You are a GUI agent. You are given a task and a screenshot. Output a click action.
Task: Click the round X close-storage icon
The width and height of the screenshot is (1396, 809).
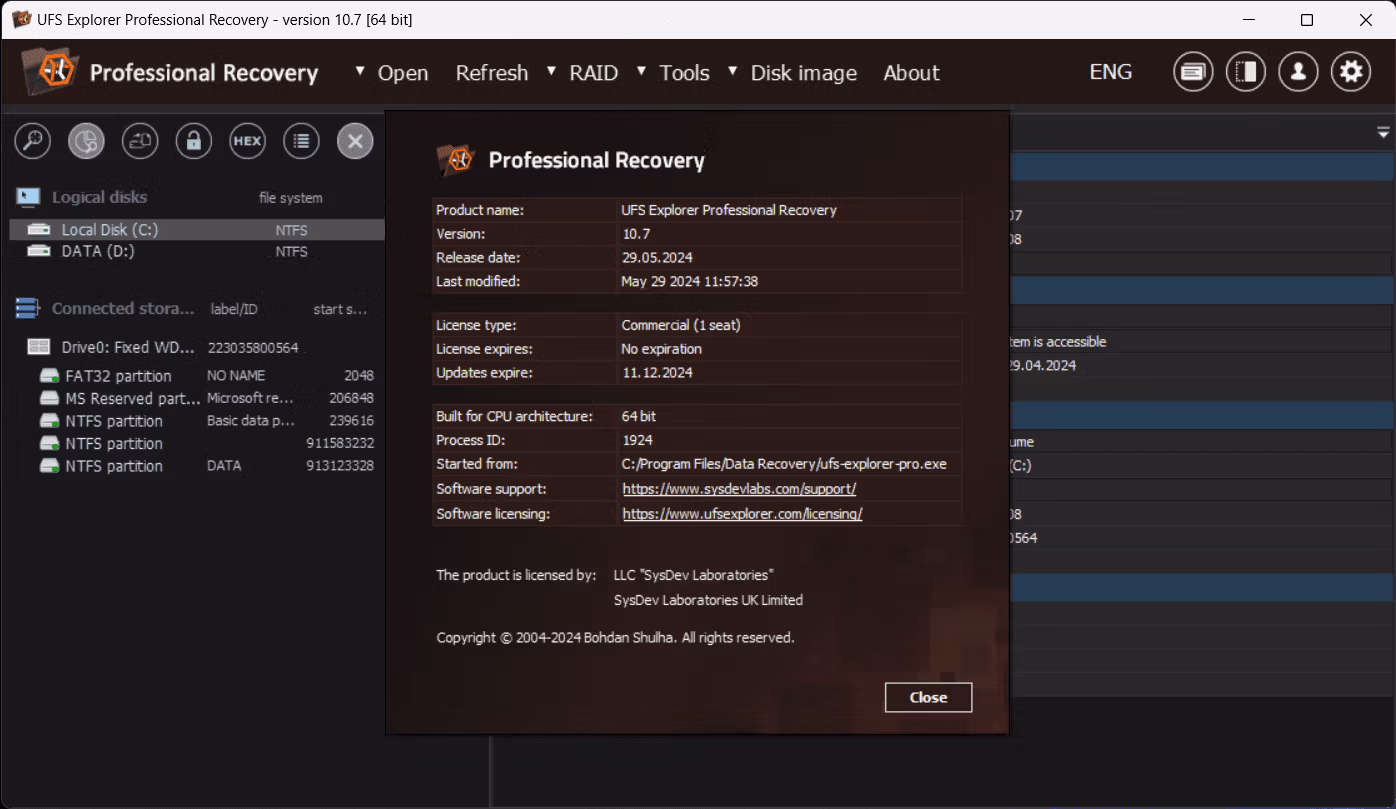(x=355, y=141)
